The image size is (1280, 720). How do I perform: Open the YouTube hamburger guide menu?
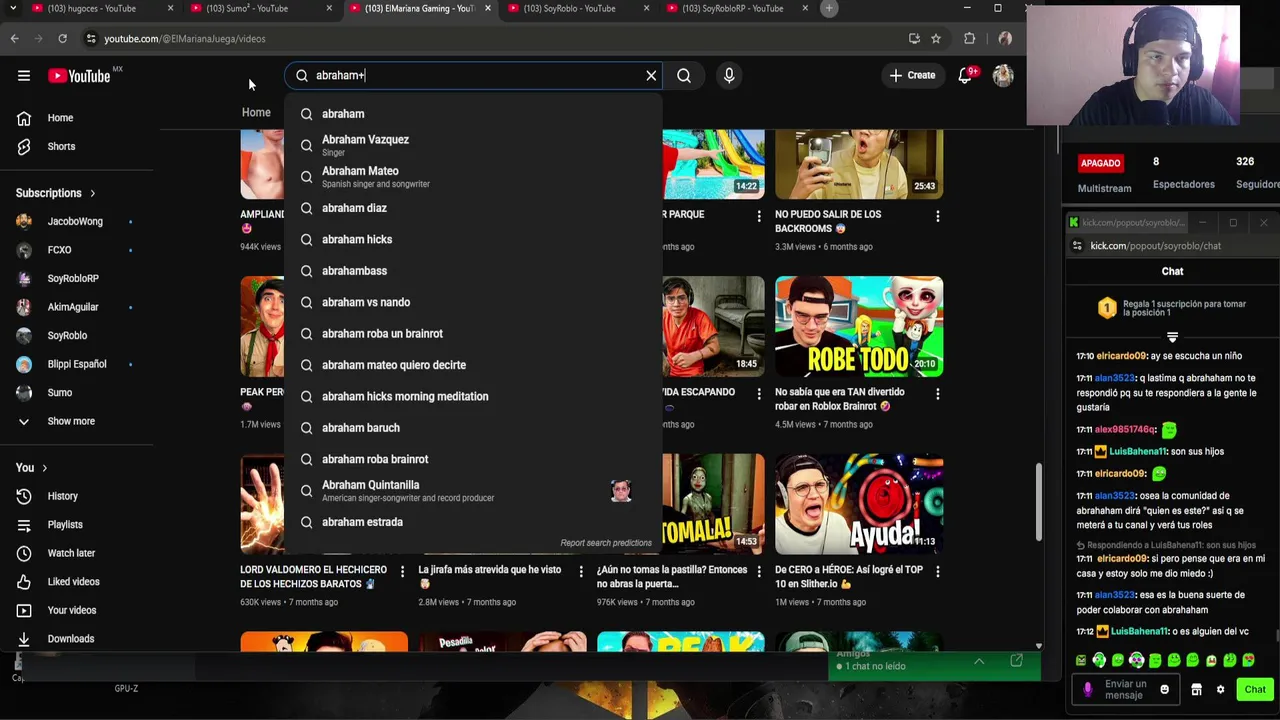pos(24,75)
